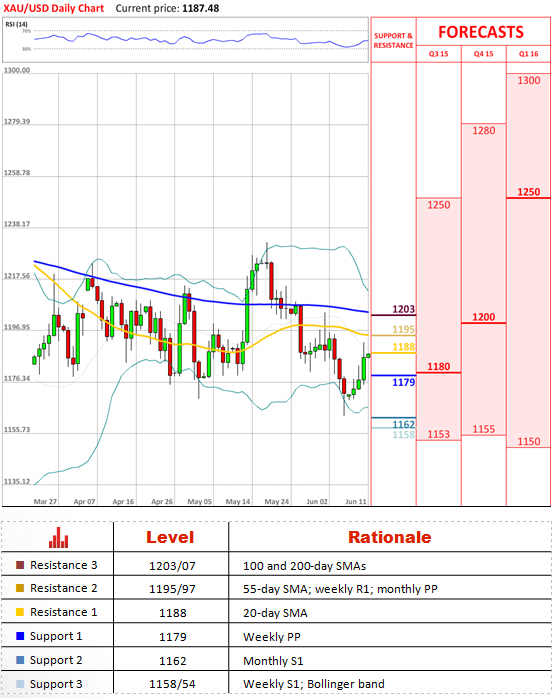Click the Support & Resistance column header

(x=393, y=41)
